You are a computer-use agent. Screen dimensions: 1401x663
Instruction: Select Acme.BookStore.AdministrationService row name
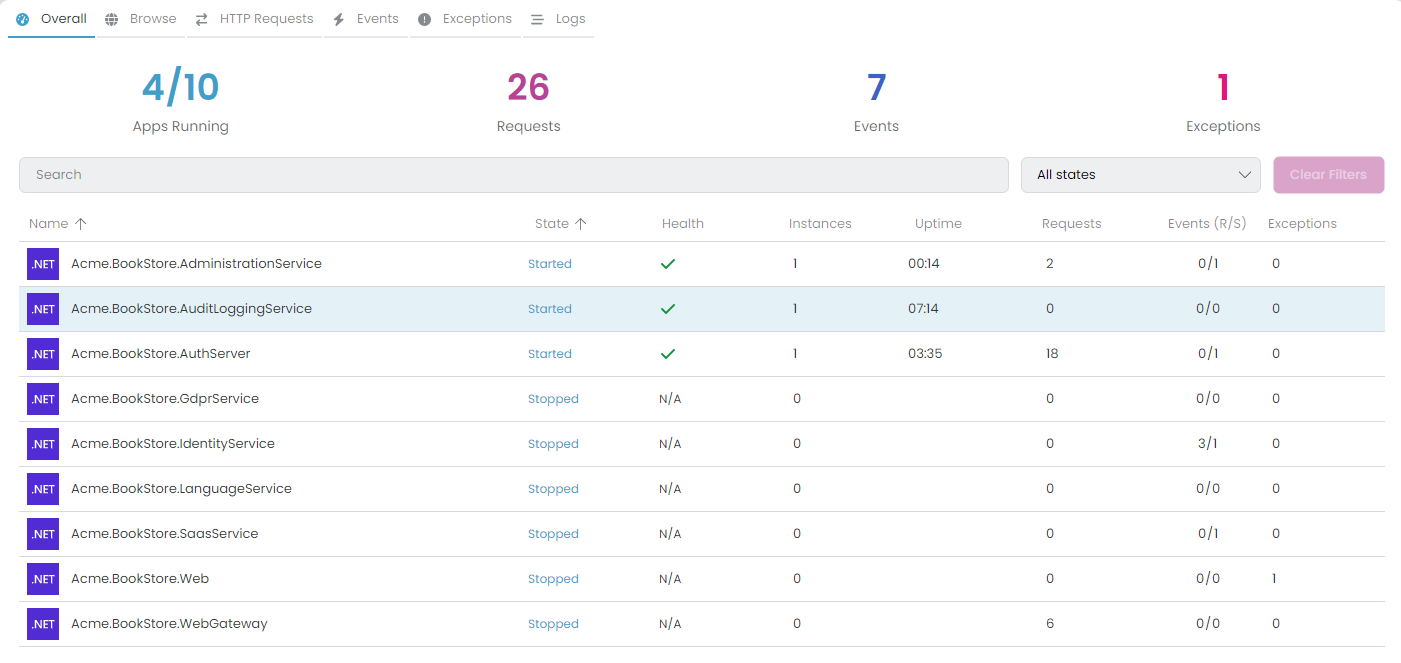pos(196,264)
